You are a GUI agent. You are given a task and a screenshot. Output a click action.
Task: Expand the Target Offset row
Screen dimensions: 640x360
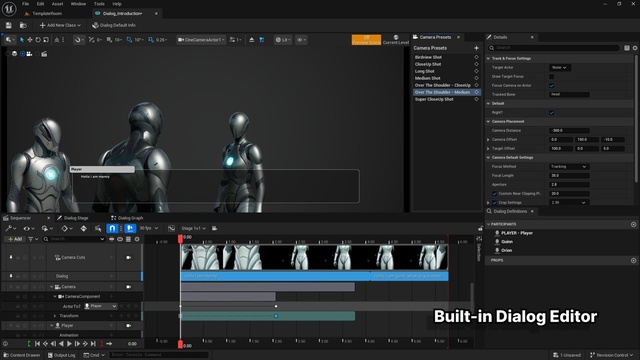tap(488, 149)
